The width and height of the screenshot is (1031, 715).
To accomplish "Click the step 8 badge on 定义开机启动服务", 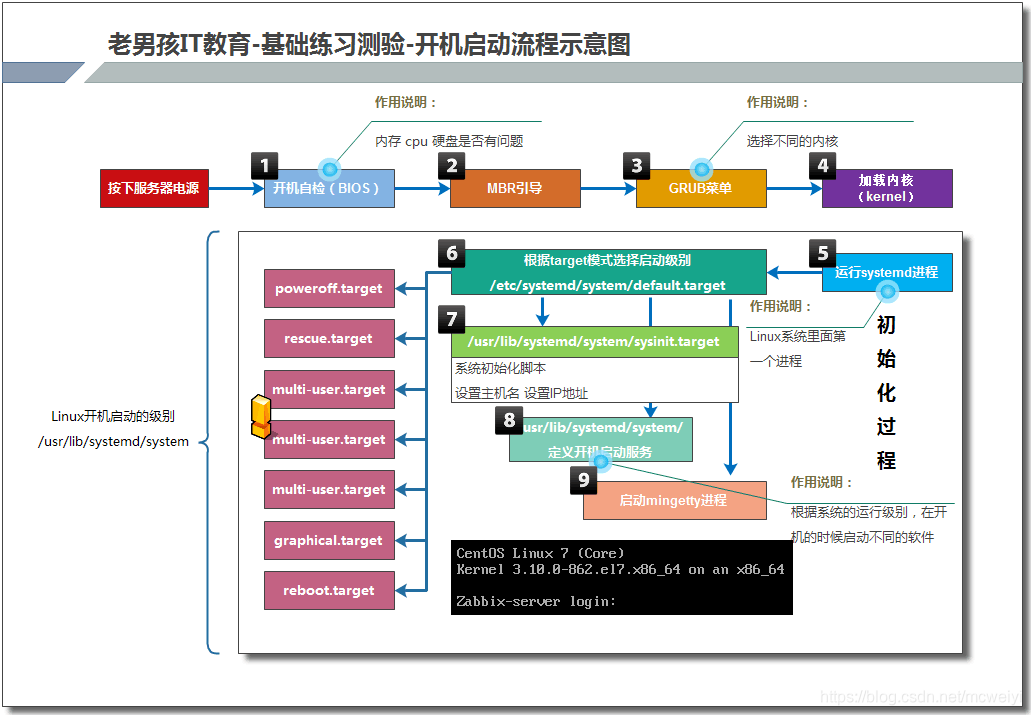I will click(x=508, y=421).
